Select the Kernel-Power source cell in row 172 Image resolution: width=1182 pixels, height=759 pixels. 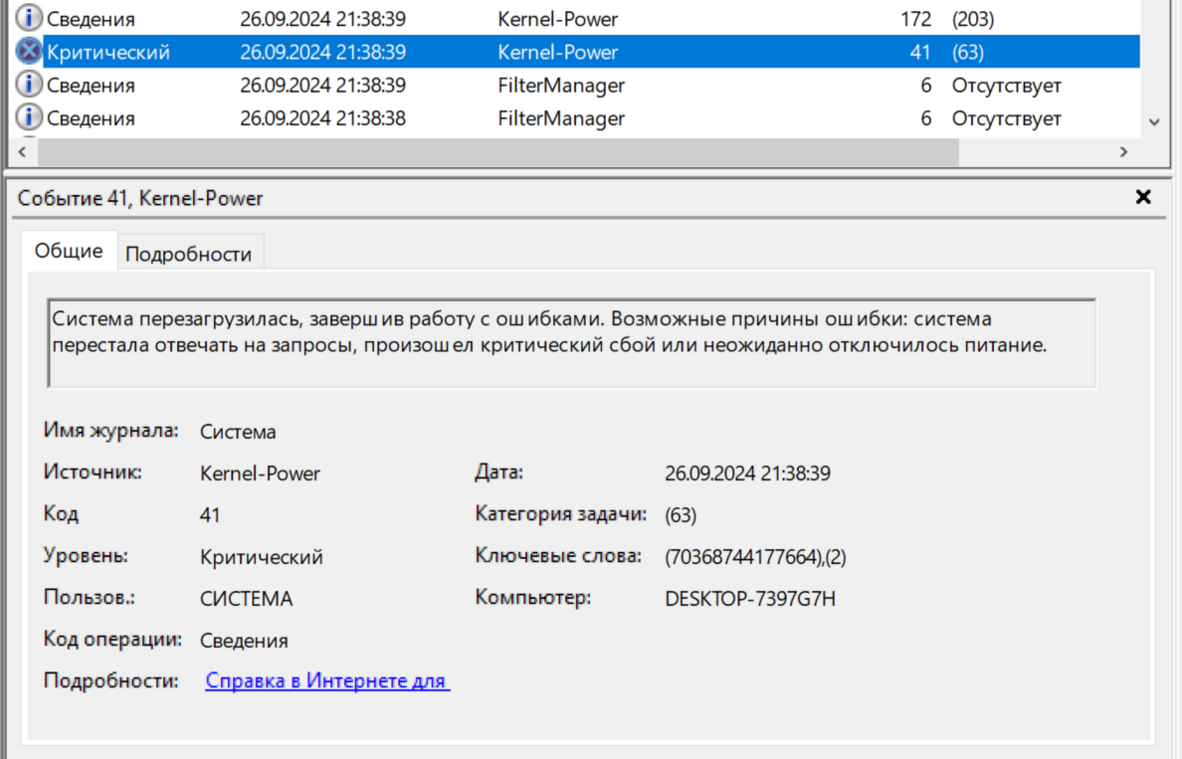[x=557, y=18]
